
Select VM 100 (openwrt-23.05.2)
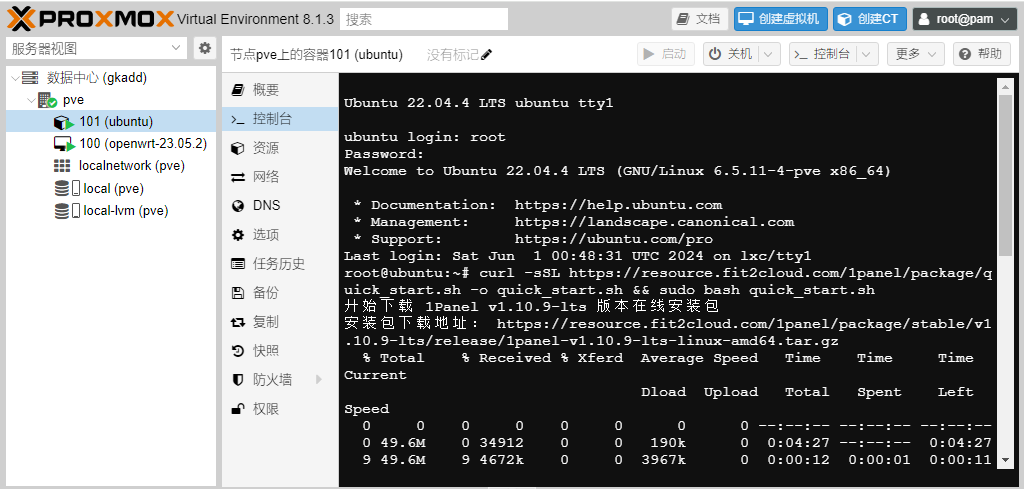pos(111,144)
